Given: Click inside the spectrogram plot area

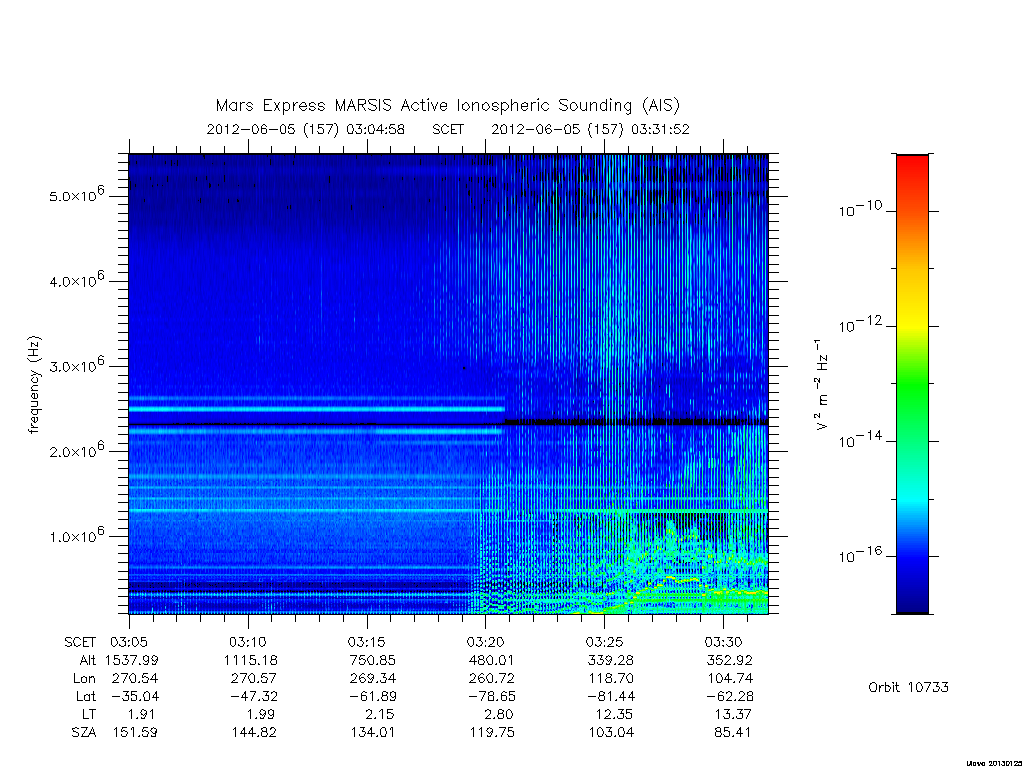Looking at the screenshot, I should click(x=449, y=384).
